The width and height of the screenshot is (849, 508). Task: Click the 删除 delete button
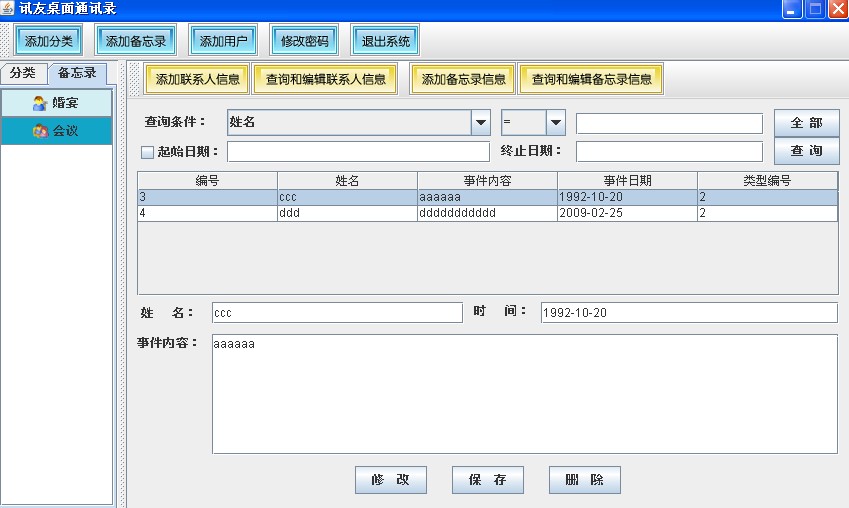point(585,480)
